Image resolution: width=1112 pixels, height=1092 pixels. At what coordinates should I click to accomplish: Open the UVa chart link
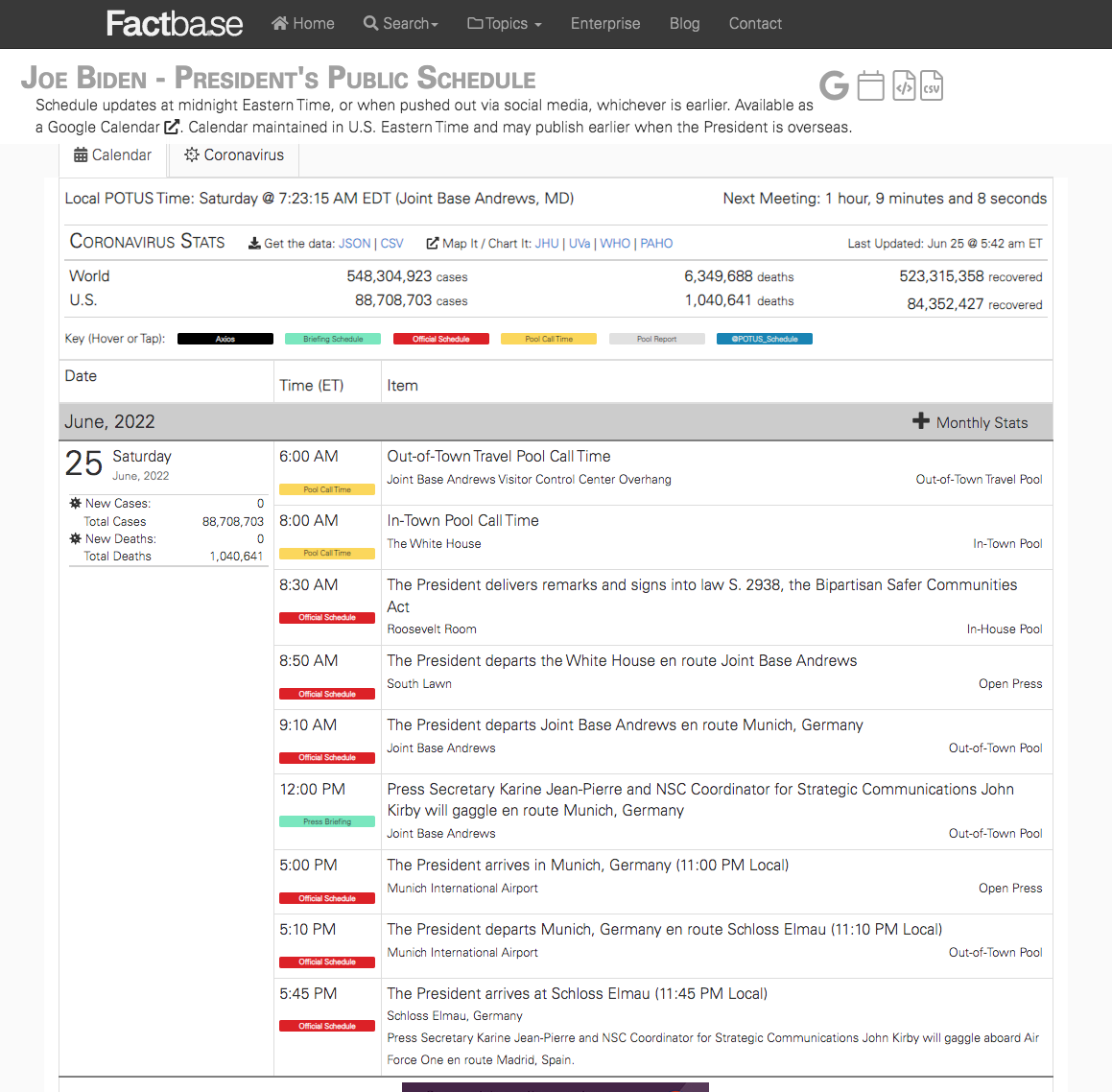(x=580, y=243)
